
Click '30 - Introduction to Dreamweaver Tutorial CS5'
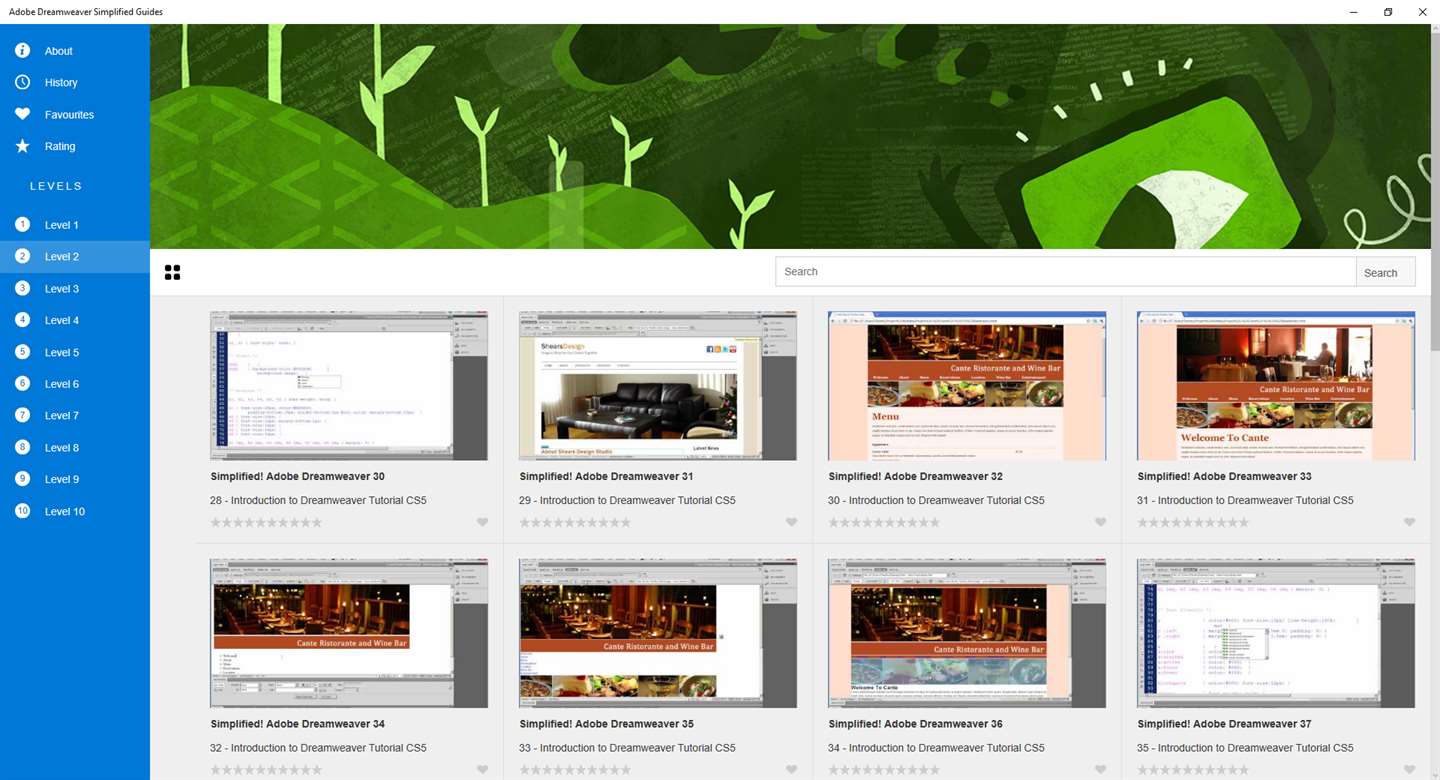[937, 500]
